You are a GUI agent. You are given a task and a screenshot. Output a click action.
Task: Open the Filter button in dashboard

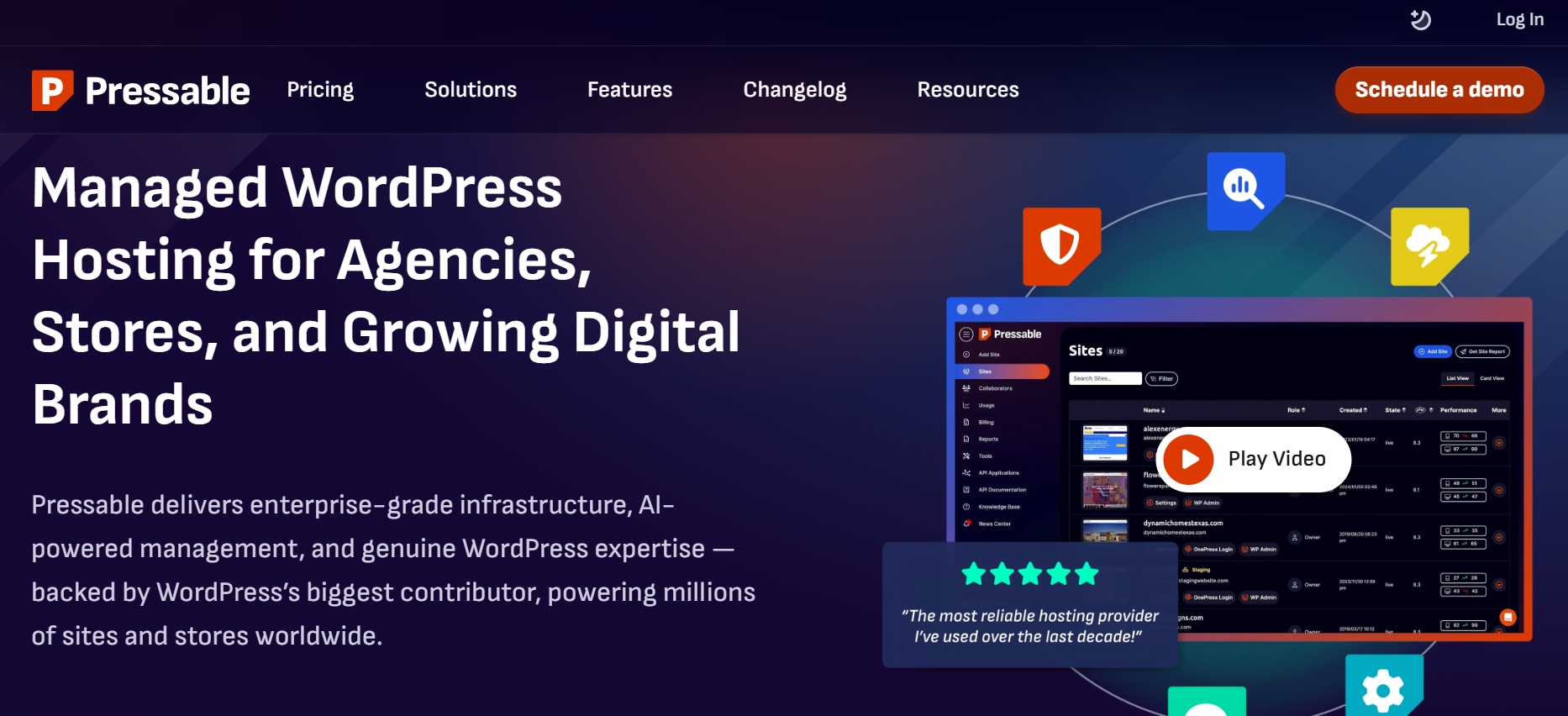point(1162,378)
